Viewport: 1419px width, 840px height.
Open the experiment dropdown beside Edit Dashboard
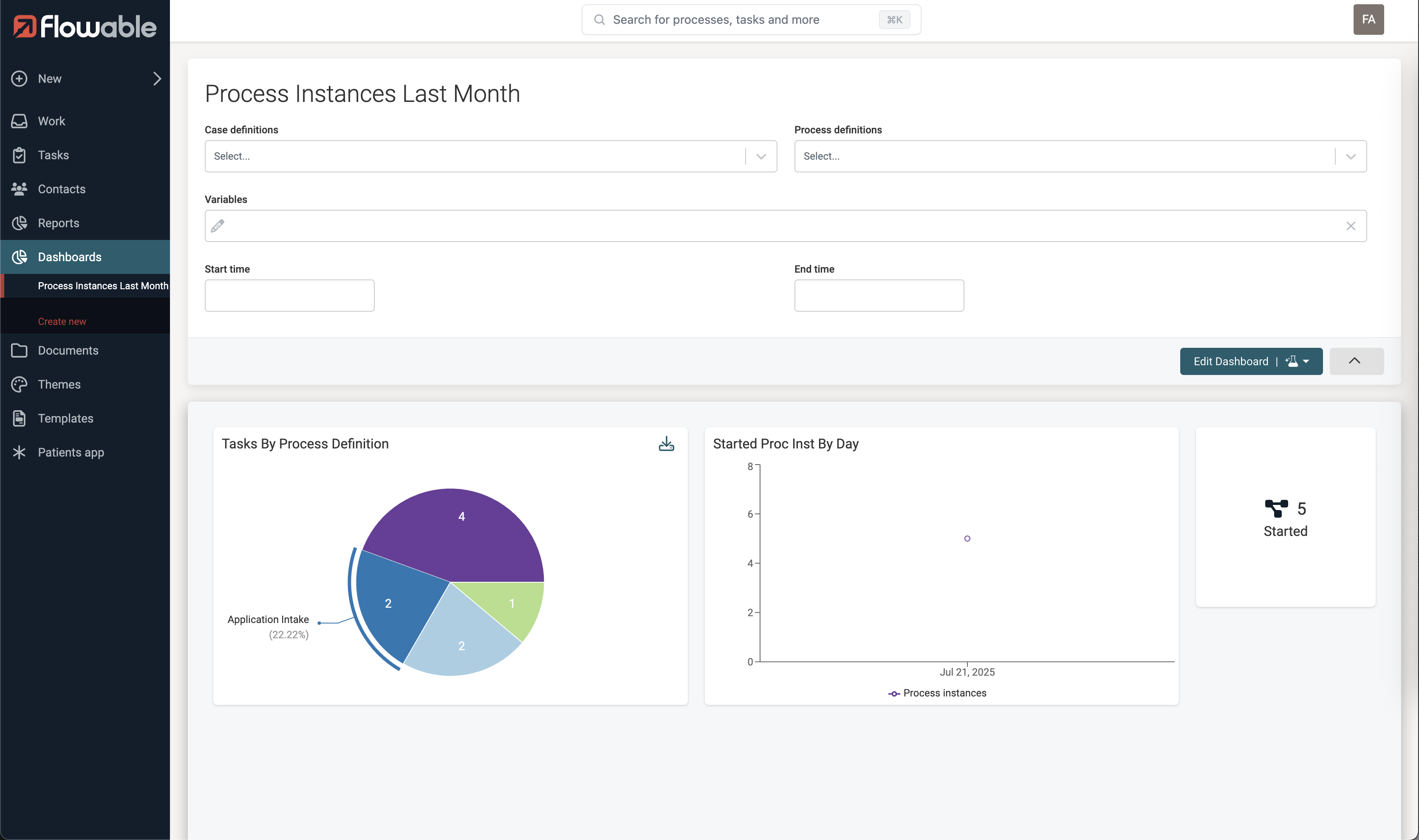pyautogui.click(x=1297, y=361)
